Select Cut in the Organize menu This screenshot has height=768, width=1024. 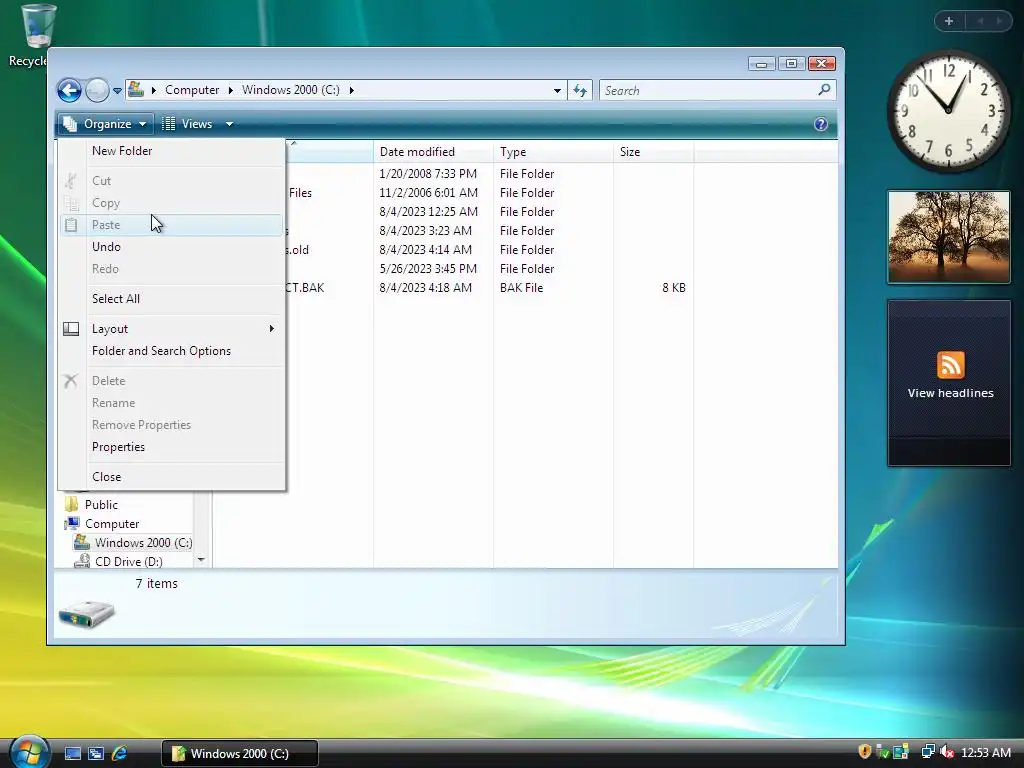click(x=172, y=181)
